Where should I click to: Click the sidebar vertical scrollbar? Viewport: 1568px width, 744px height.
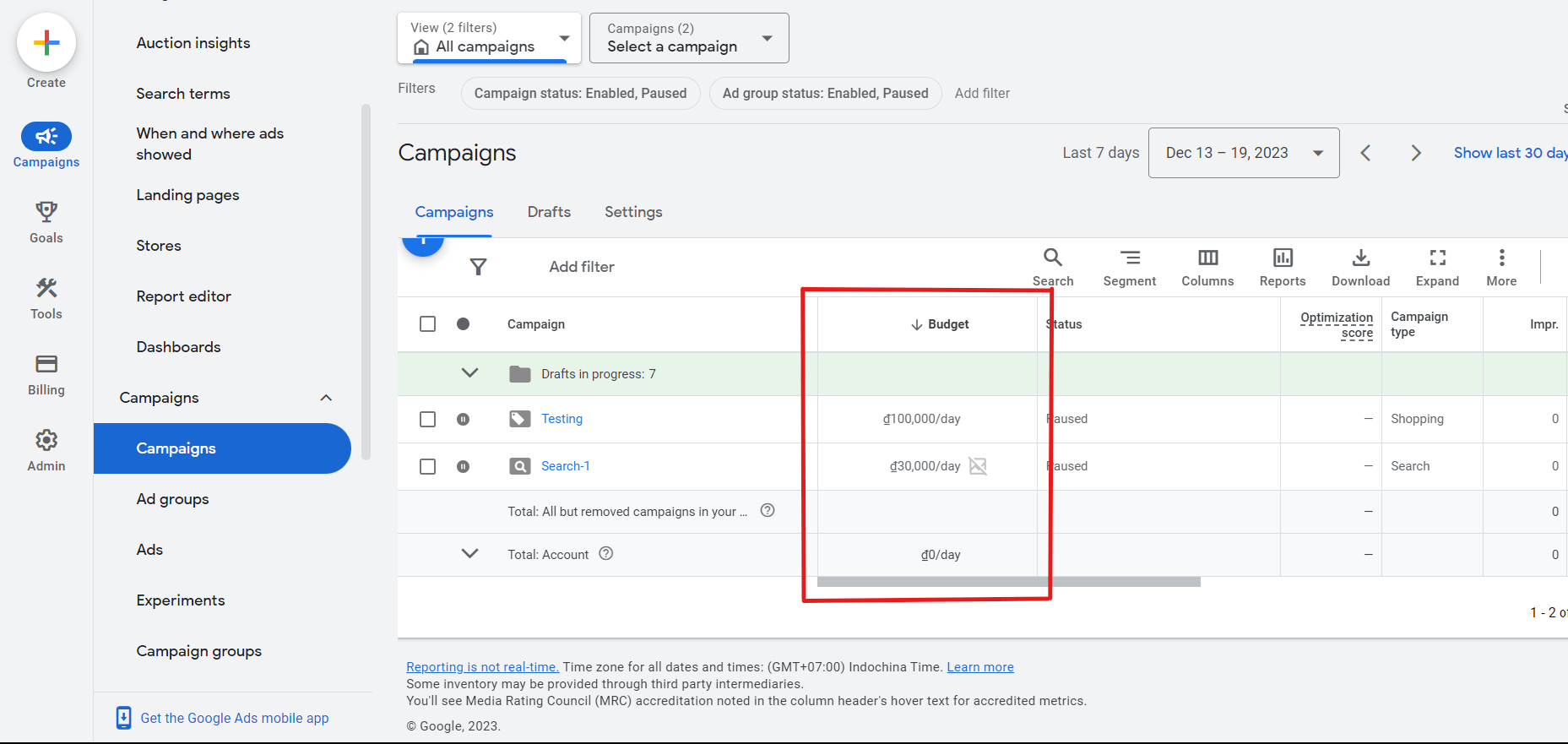click(x=366, y=283)
